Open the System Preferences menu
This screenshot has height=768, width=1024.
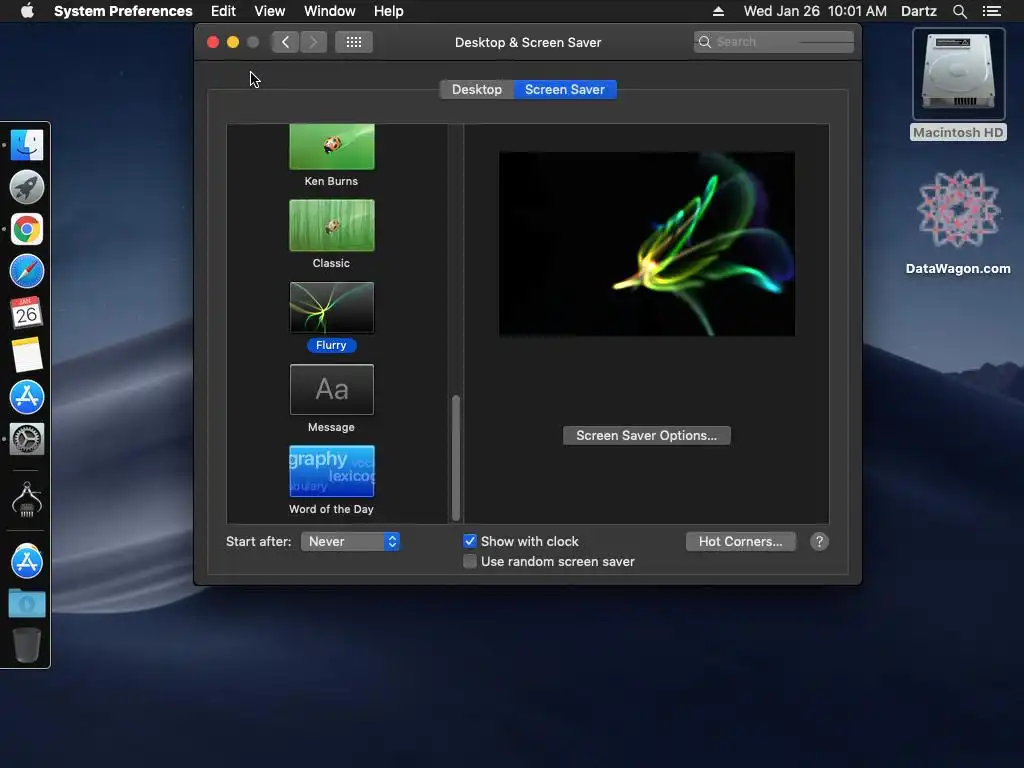(x=123, y=11)
